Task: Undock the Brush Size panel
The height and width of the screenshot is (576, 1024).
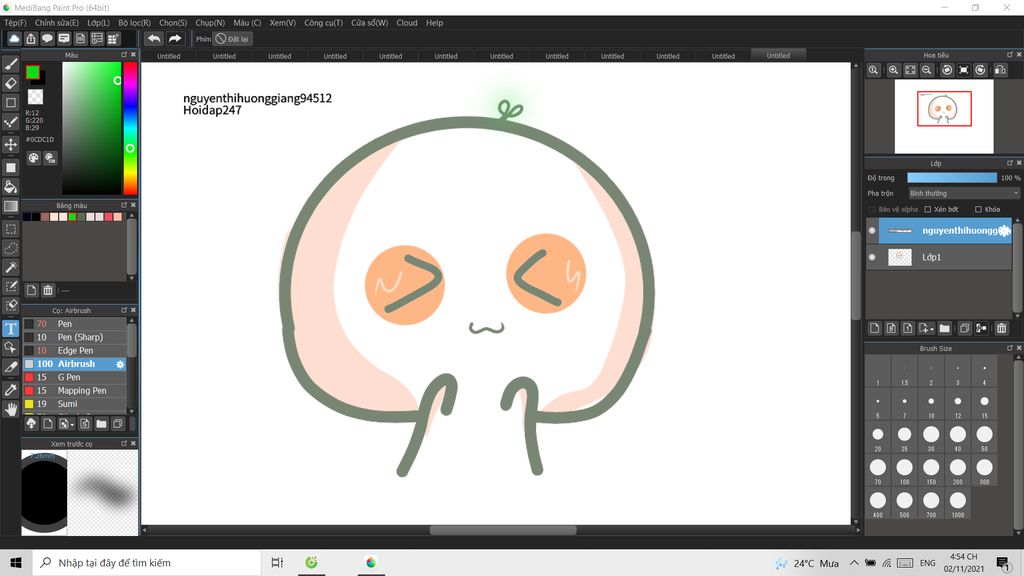Action: click(x=1010, y=348)
